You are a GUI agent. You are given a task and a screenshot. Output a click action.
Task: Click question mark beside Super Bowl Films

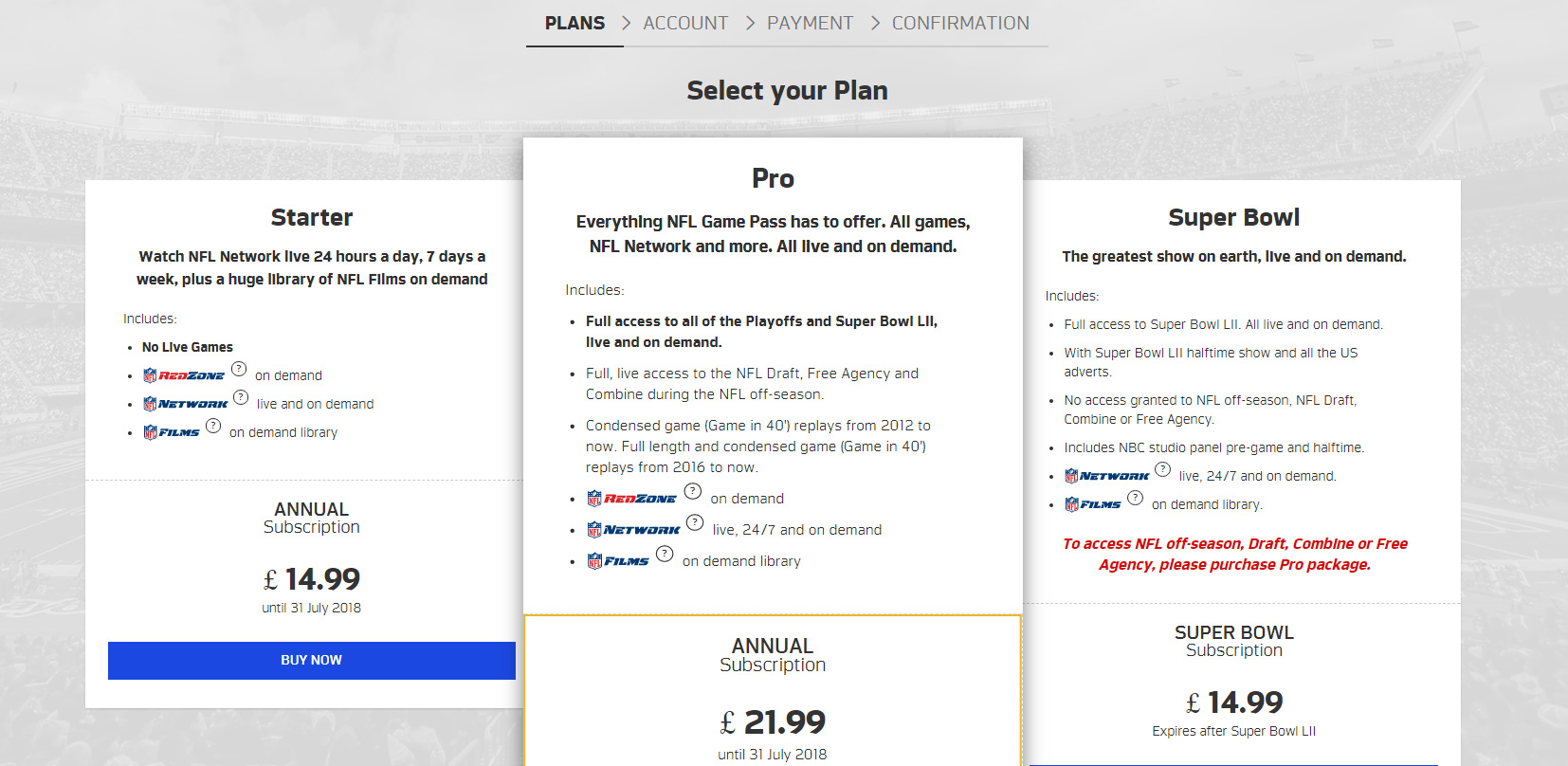point(1135,498)
